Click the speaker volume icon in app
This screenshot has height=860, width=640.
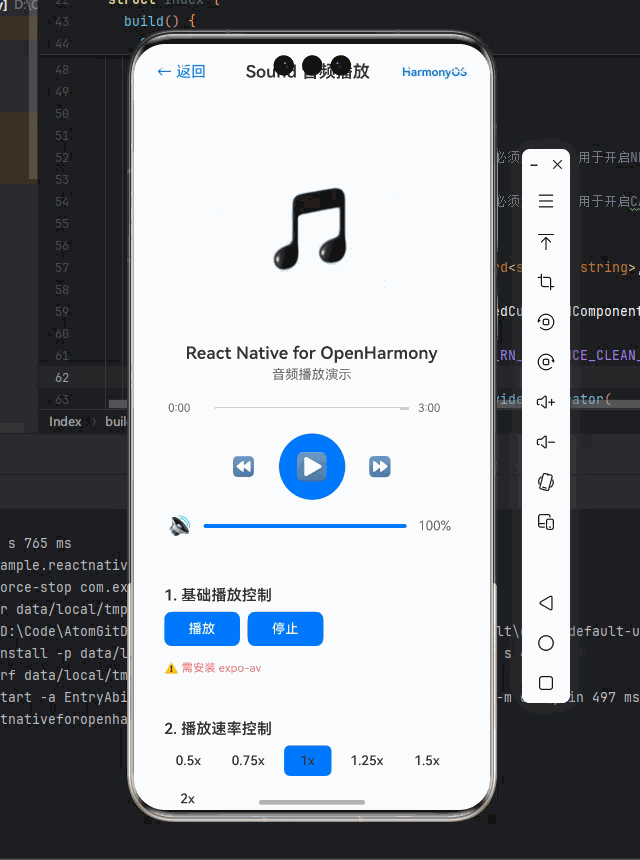pos(180,525)
